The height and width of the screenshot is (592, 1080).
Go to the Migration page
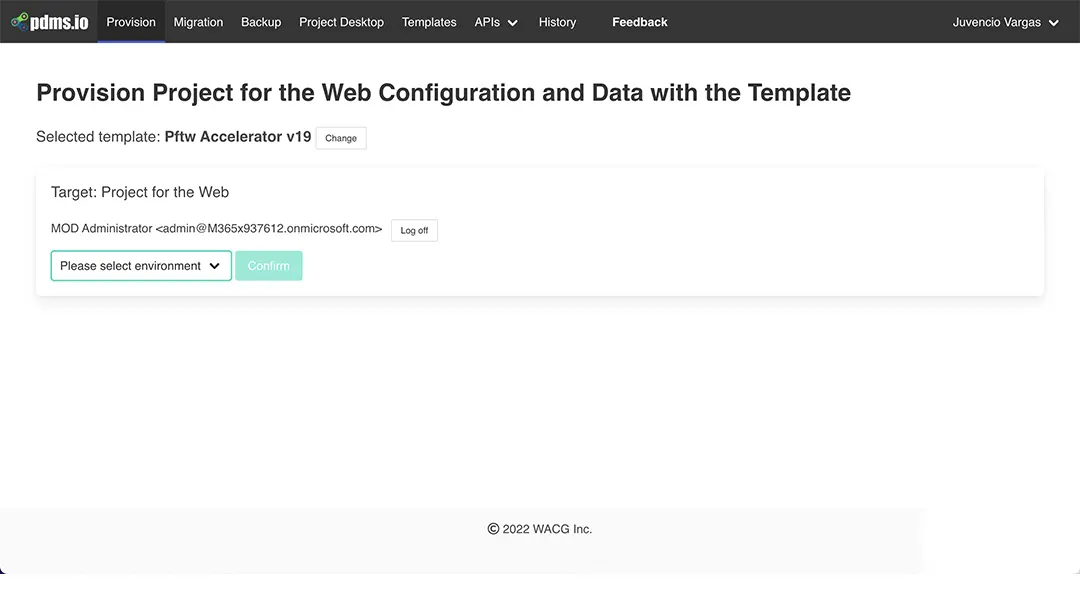[198, 22]
